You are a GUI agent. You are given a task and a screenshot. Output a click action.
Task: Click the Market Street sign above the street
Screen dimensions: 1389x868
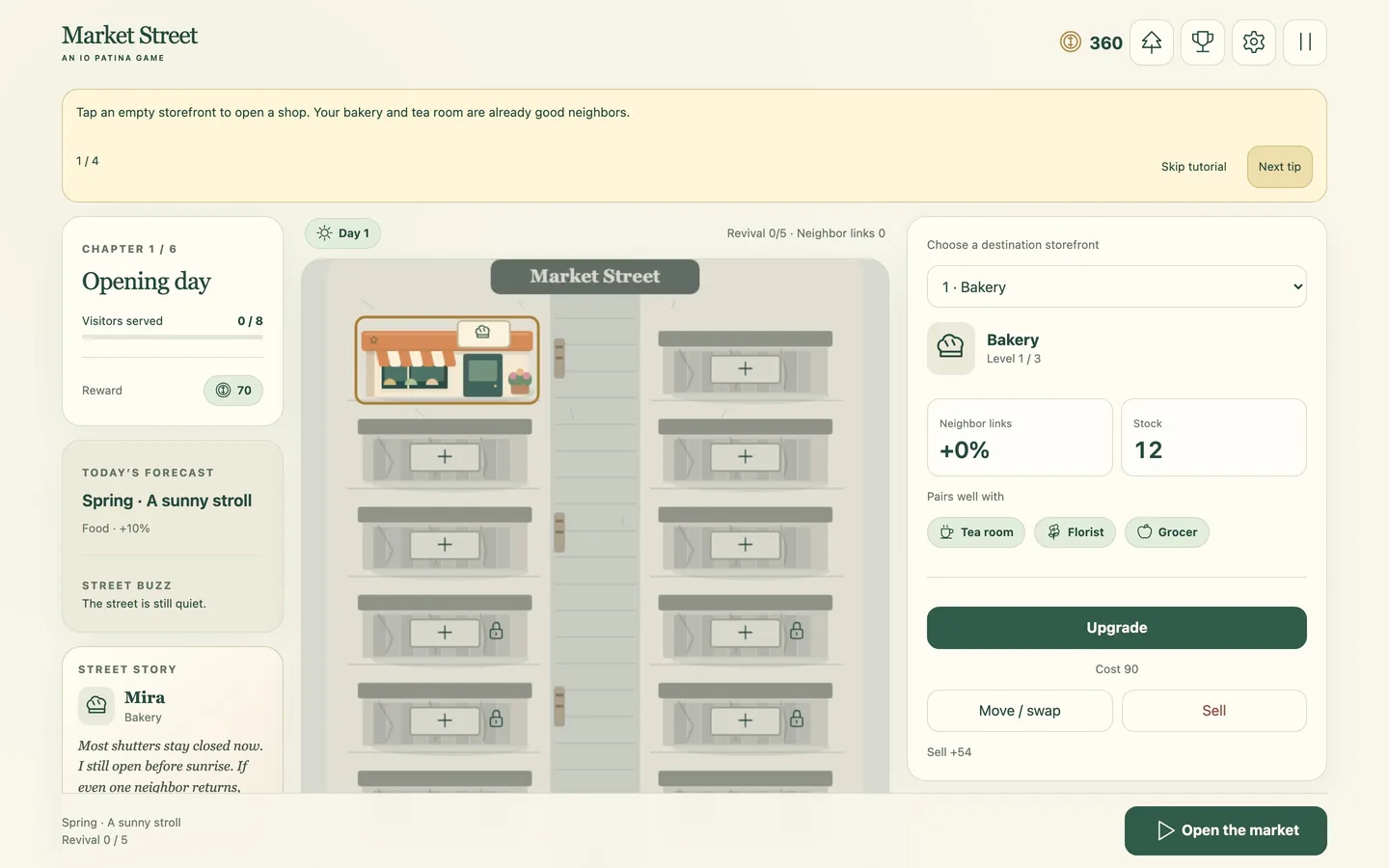coord(595,277)
